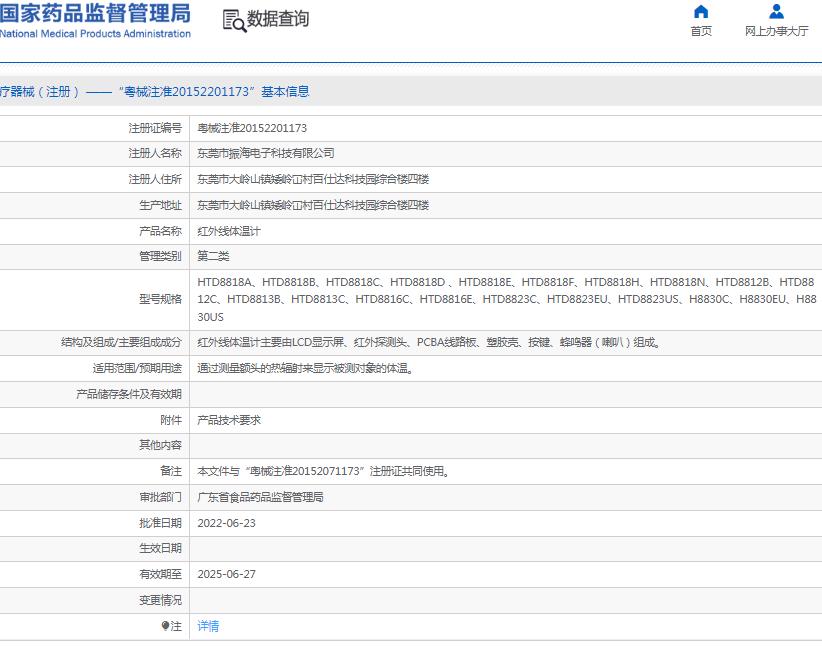Click the composition text mentioning LCD显示屏
The width and height of the screenshot is (822, 648).
429,342
